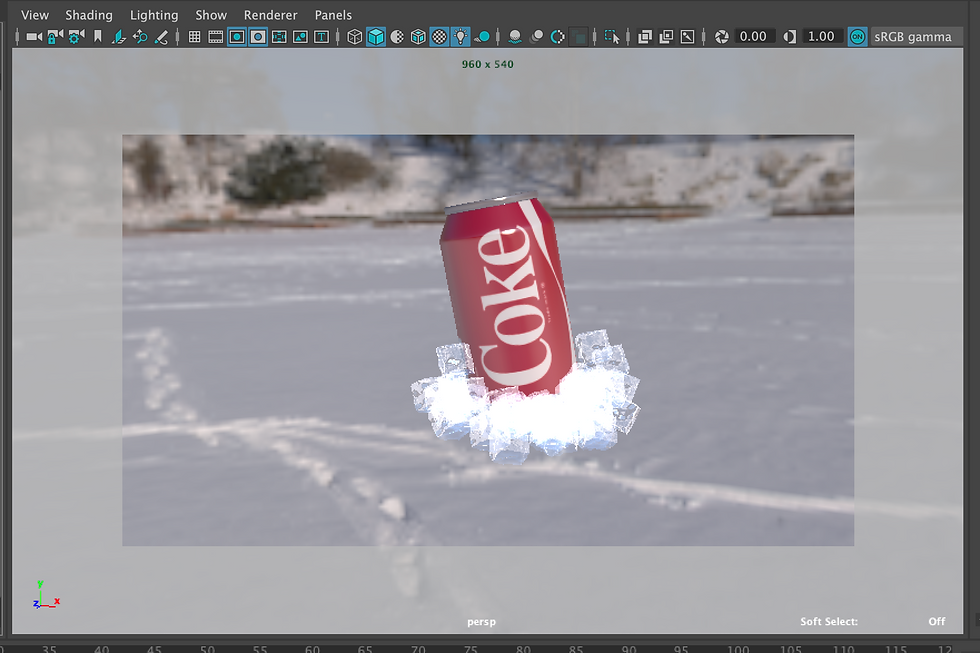Jump to frame 75 on the timeline
Image resolution: width=980 pixels, height=653 pixels.
(x=471, y=649)
